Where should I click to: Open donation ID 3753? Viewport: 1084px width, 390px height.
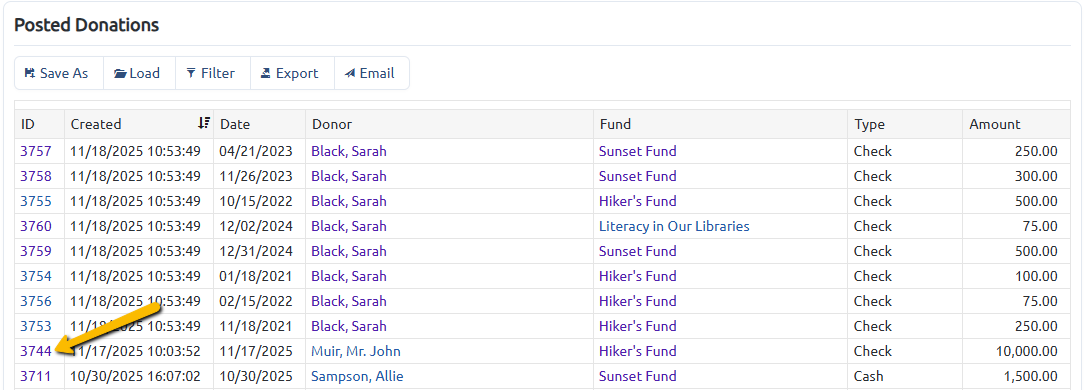pos(36,326)
